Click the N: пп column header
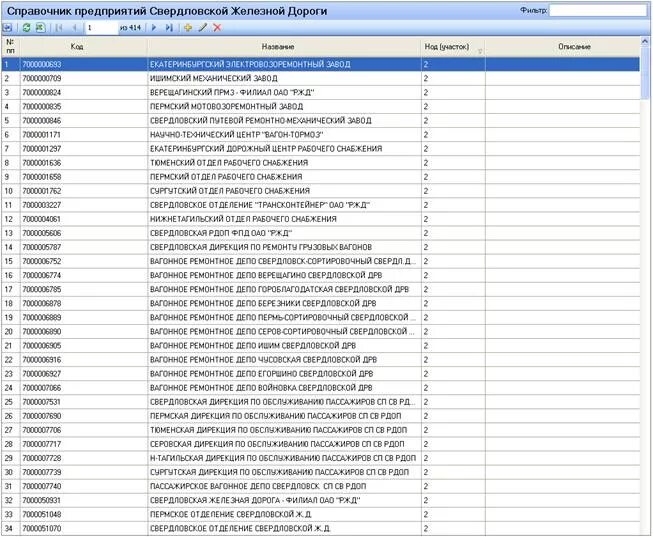Viewport: 653px width, 537px height. [10, 47]
